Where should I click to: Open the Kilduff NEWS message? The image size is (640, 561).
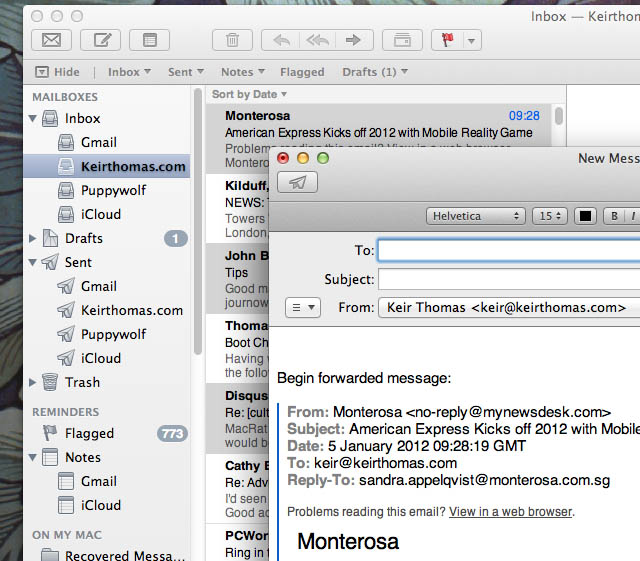pos(238,209)
